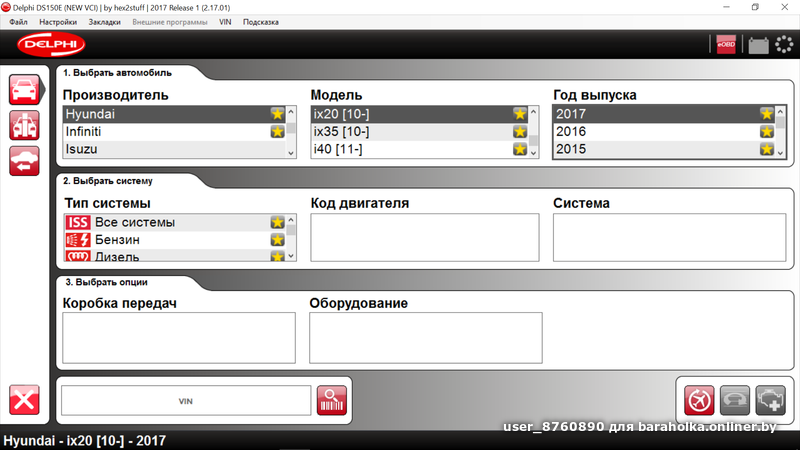Select model ix35 [10-]

pos(419,132)
